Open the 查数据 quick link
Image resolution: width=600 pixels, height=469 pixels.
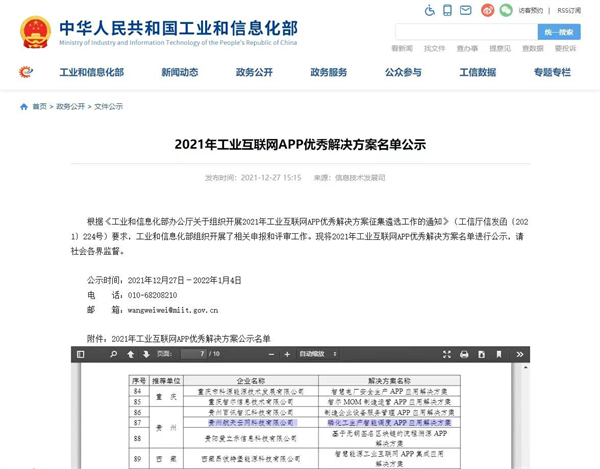(533, 48)
